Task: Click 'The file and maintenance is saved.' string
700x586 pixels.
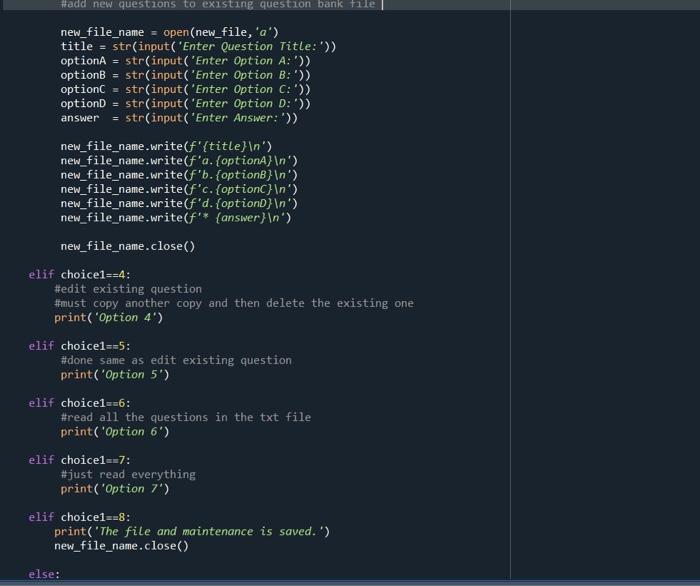Action: coord(208,532)
